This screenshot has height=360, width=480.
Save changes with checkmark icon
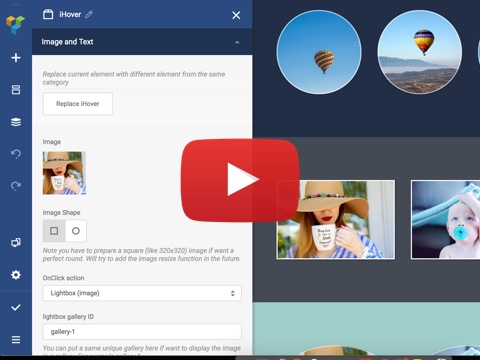coord(16,307)
